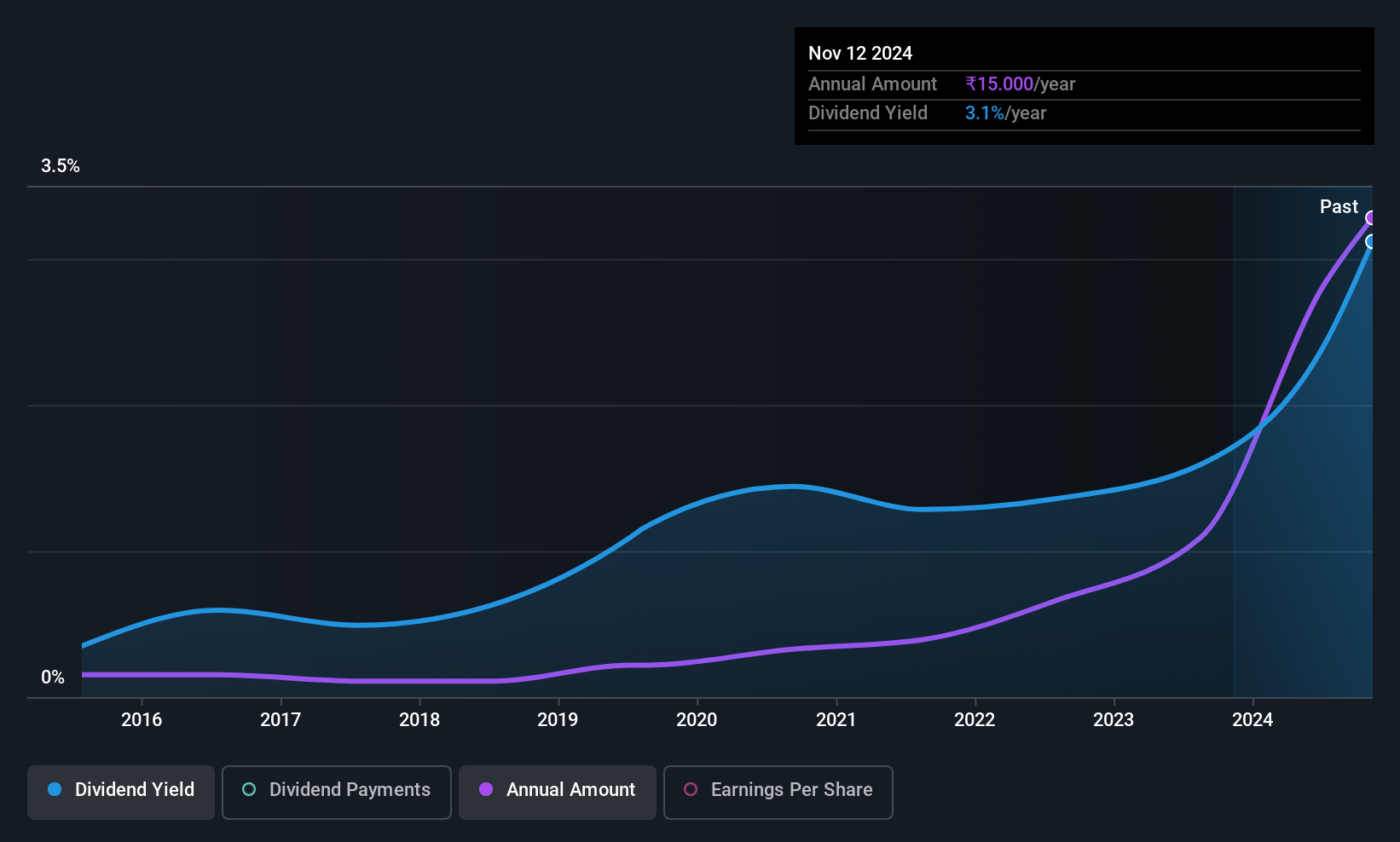Image resolution: width=1400 pixels, height=842 pixels.
Task: Click the Past label on the chart
Action: point(1339,207)
